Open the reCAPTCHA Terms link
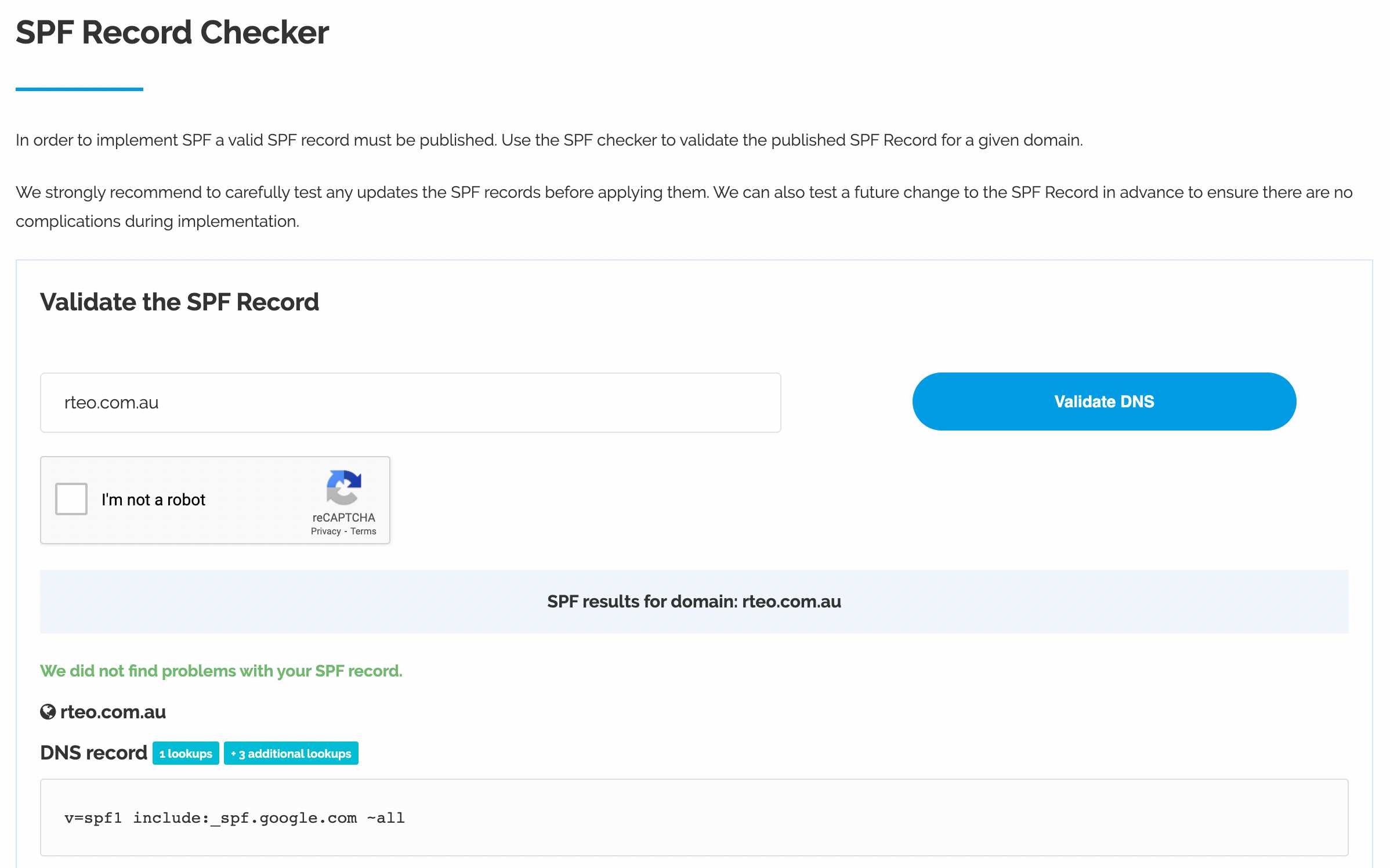This screenshot has width=1390, height=868. tap(363, 531)
